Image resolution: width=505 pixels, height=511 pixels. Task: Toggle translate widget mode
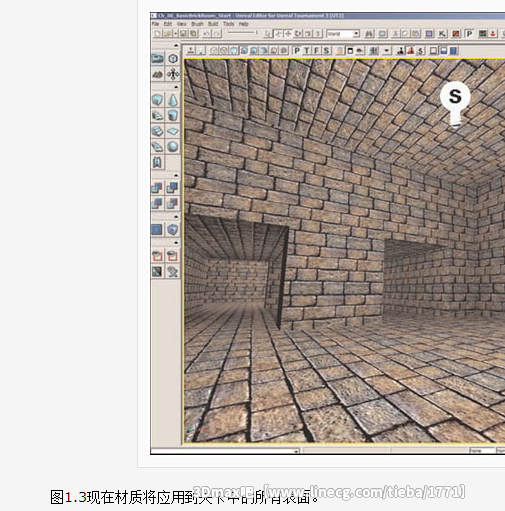(288, 34)
